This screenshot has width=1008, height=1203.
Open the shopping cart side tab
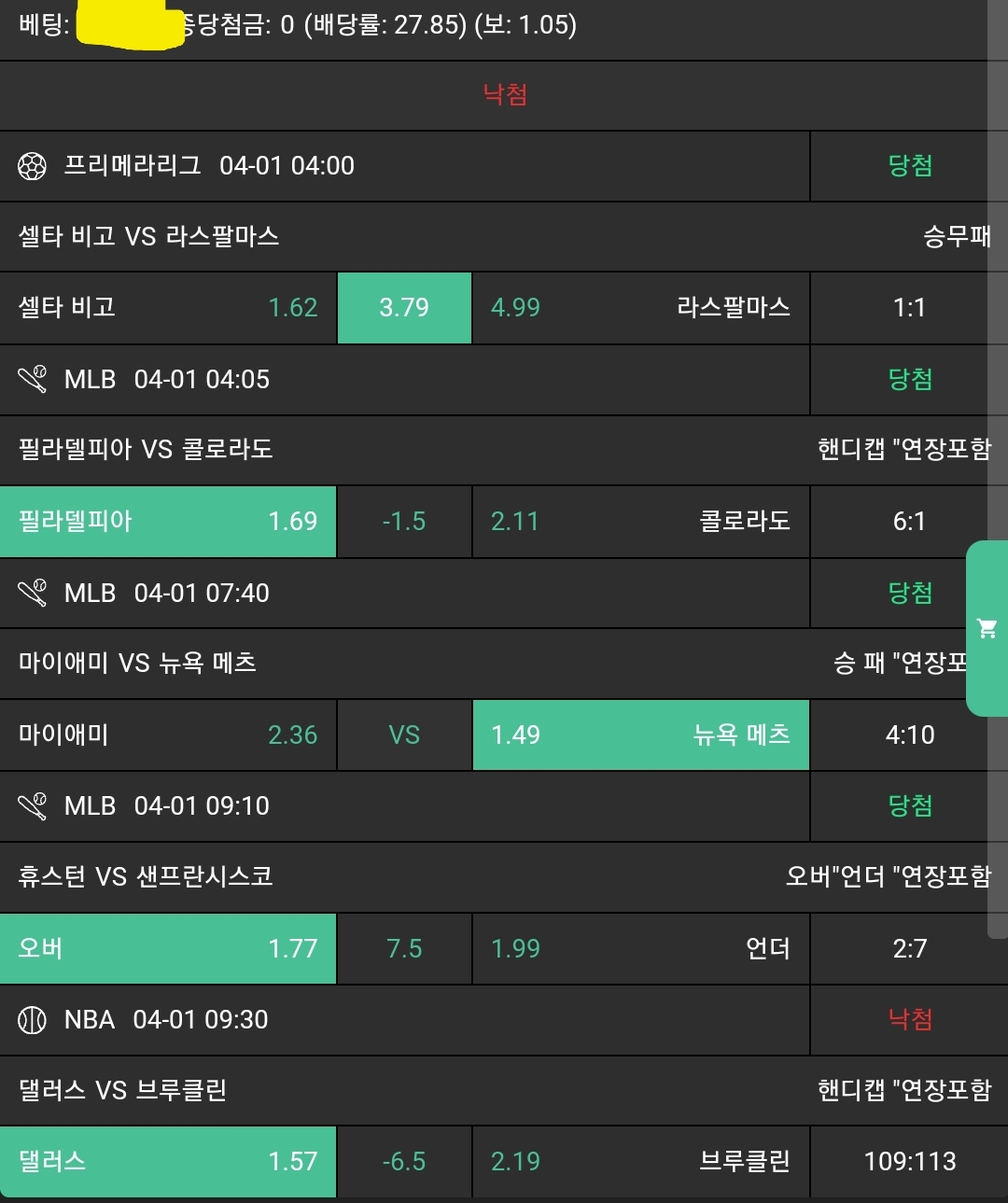tap(987, 628)
